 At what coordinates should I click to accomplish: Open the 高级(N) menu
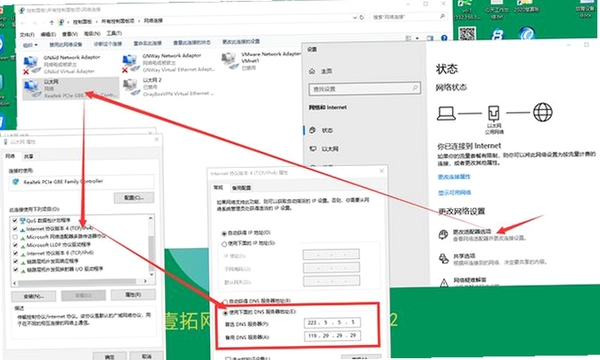(x=92, y=34)
